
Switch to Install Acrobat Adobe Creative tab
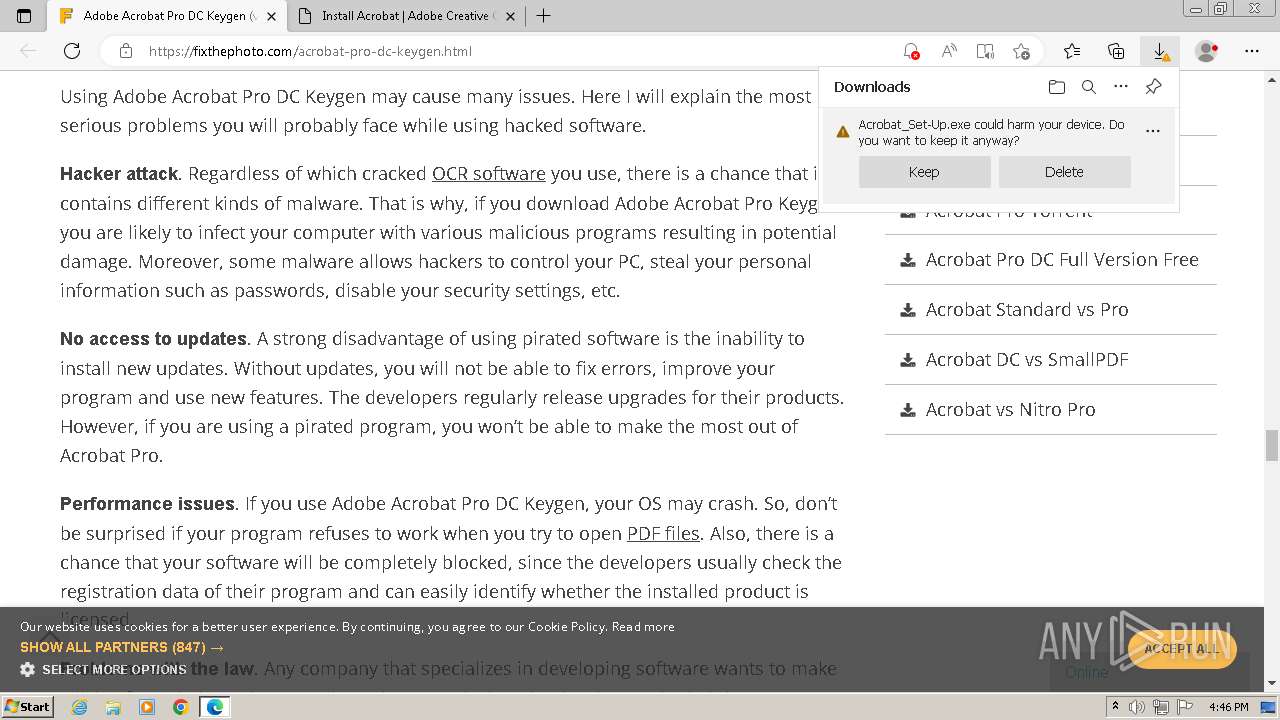[x=405, y=16]
